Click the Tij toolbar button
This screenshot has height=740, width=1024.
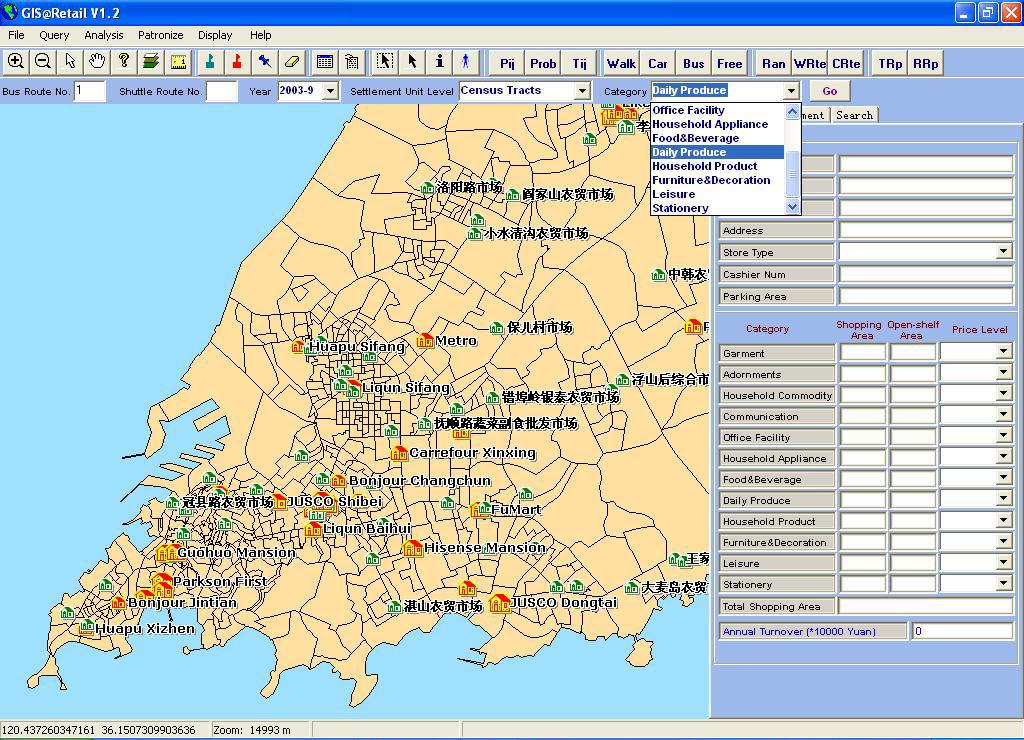pos(579,63)
